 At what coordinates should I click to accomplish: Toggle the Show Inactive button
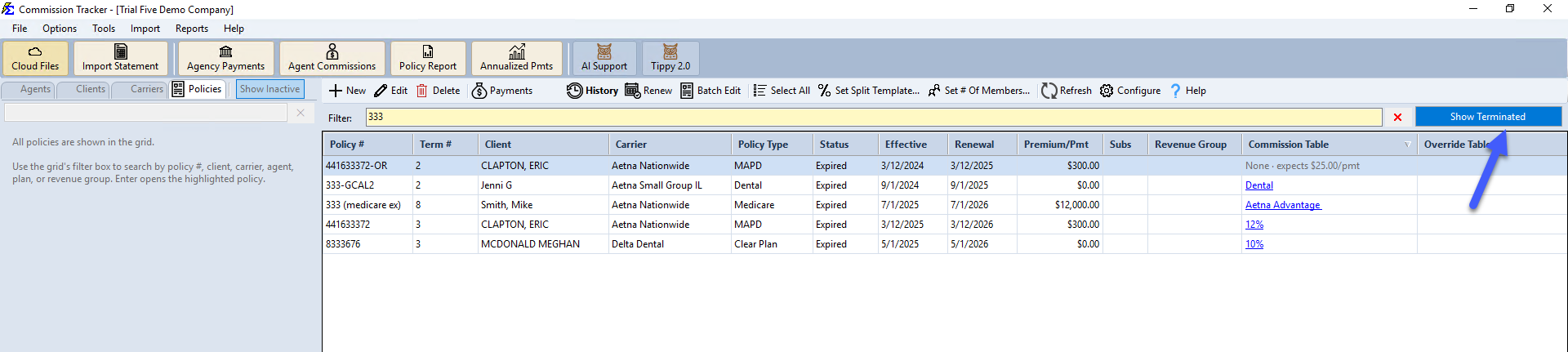point(270,89)
